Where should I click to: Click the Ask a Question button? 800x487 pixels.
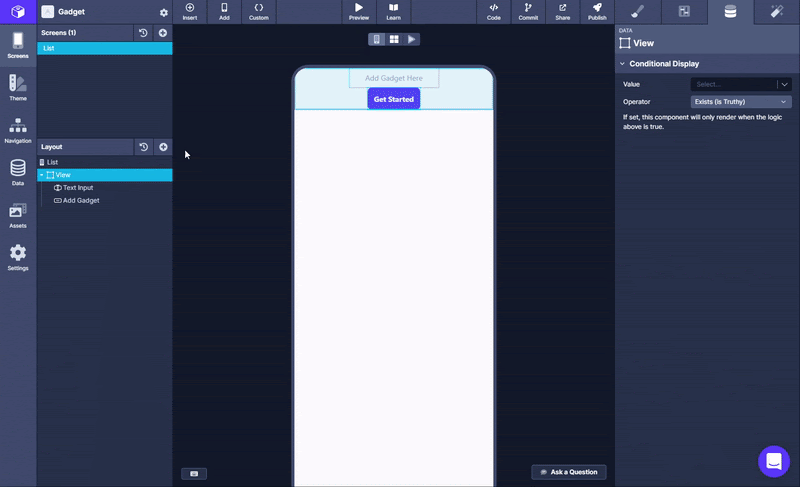click(x=568, y=472)
